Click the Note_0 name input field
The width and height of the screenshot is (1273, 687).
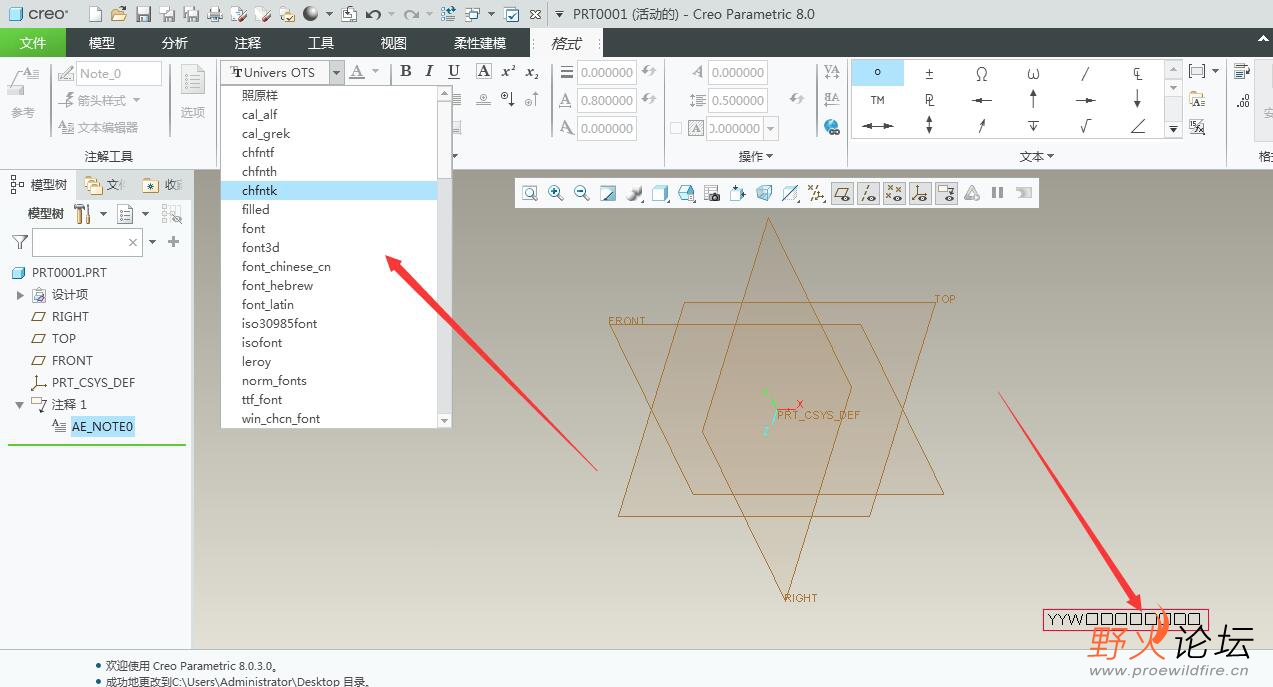[x=119, y=73]
